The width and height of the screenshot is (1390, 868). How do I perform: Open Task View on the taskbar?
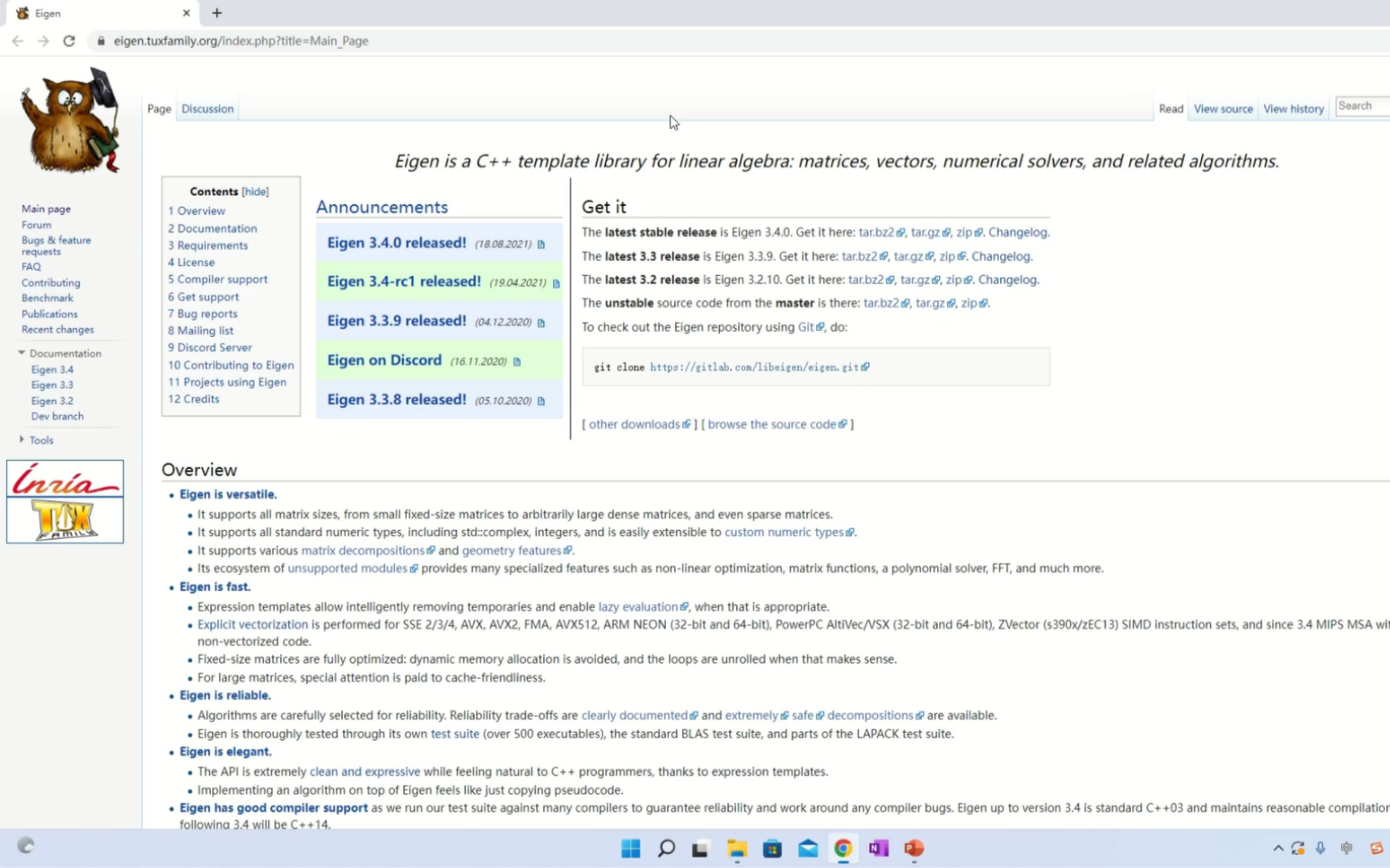[701, 848]
